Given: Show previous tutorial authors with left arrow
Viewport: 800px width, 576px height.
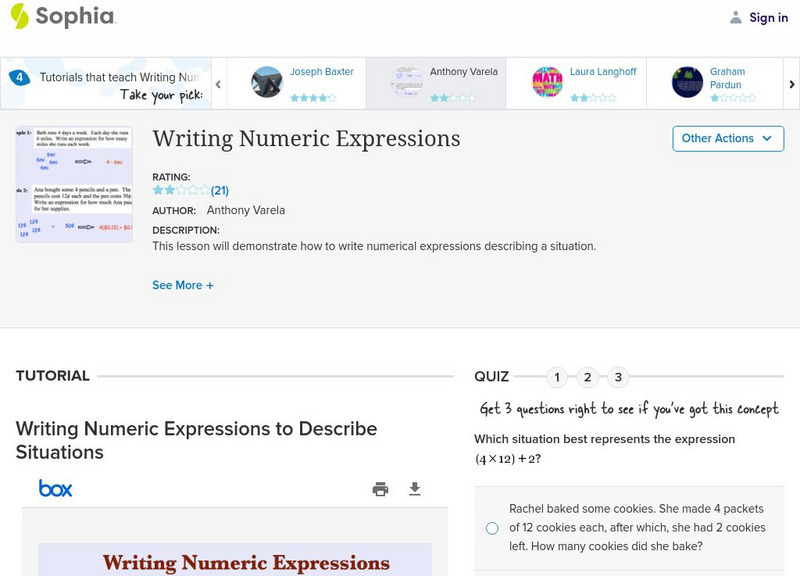Looking at the screenshot, I should point(218,84).
